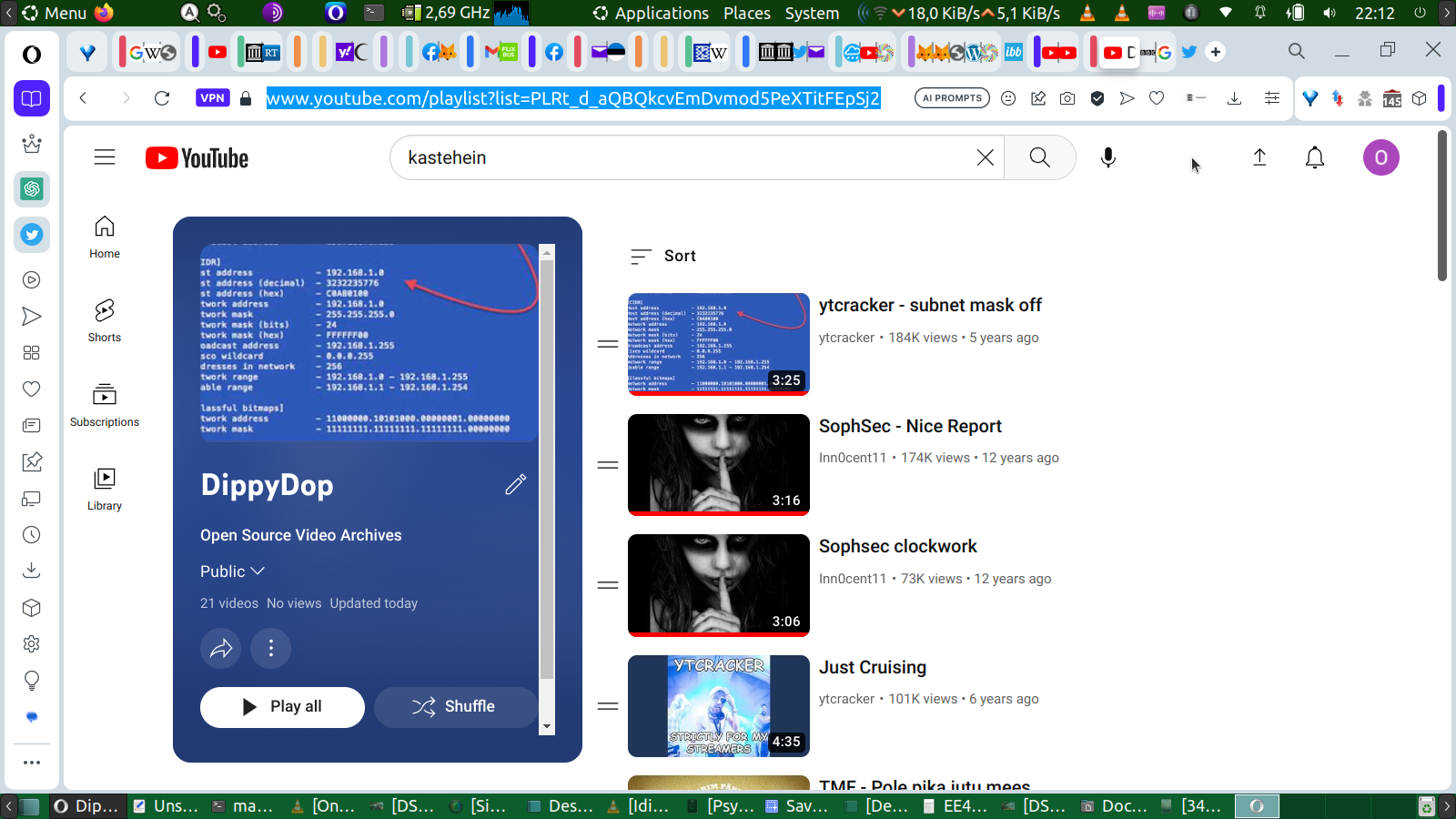Viewport: 1456px width, 819px height.
Task: Open the purple account avatar menu
Action: point(1380,157)
